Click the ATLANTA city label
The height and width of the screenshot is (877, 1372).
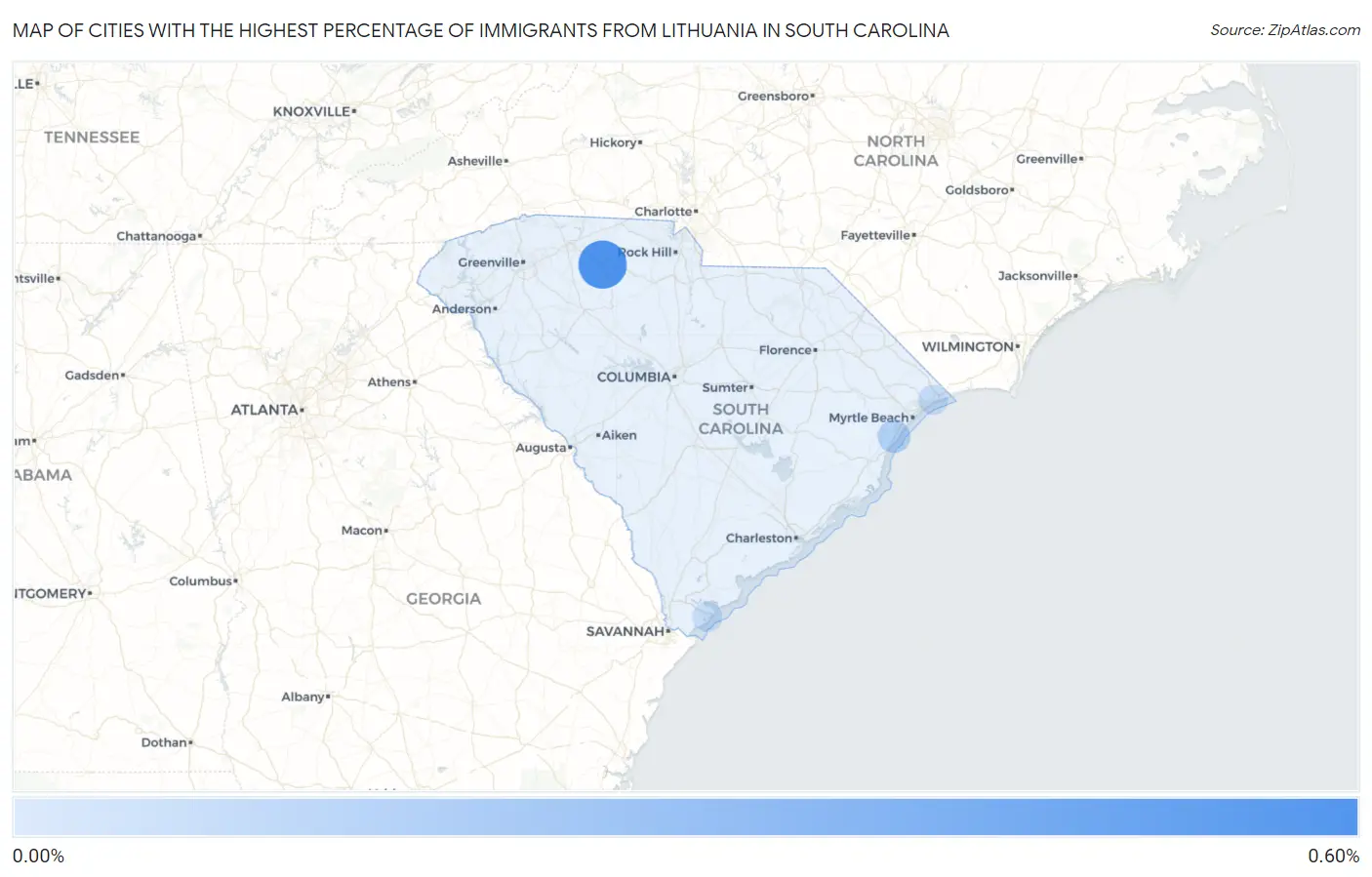[x=264, y=410]
